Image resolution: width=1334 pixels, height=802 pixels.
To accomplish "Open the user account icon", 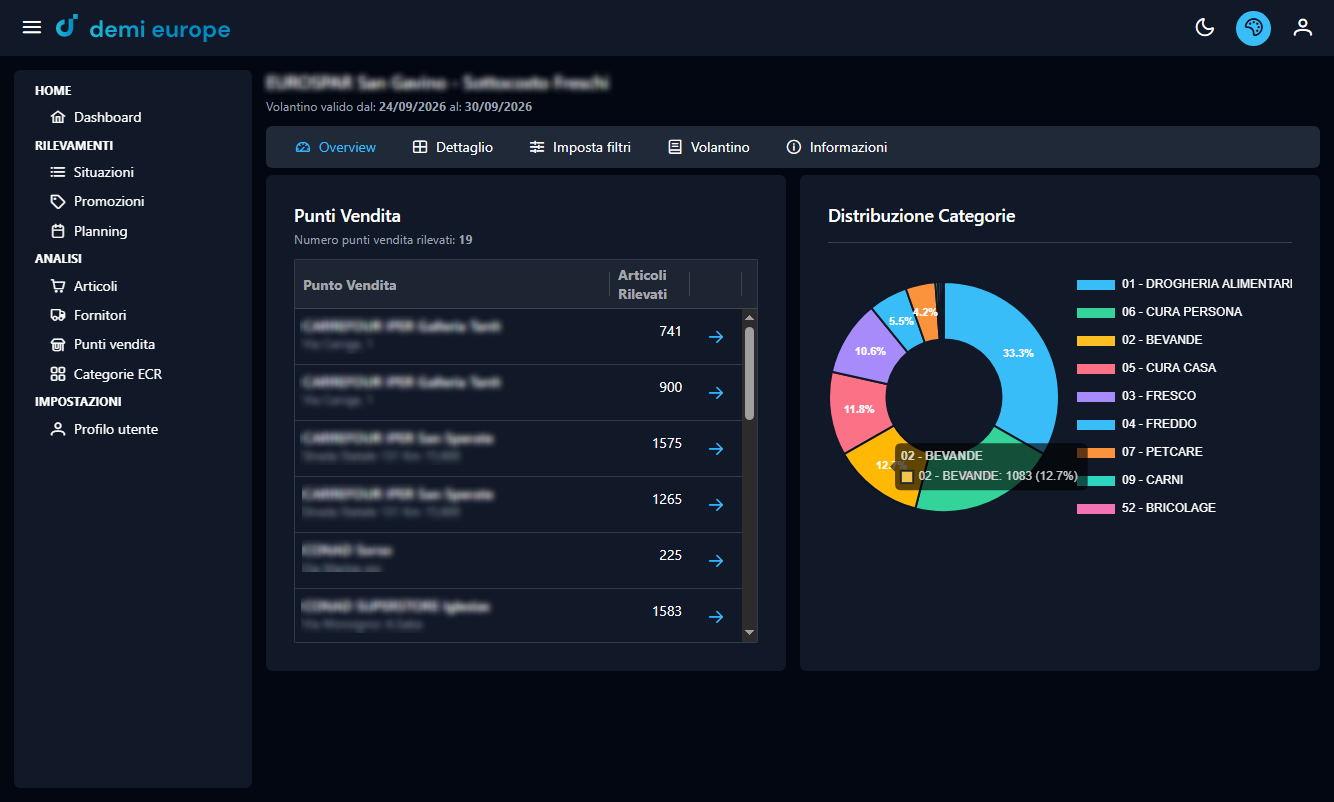I will pos(1302,28).
